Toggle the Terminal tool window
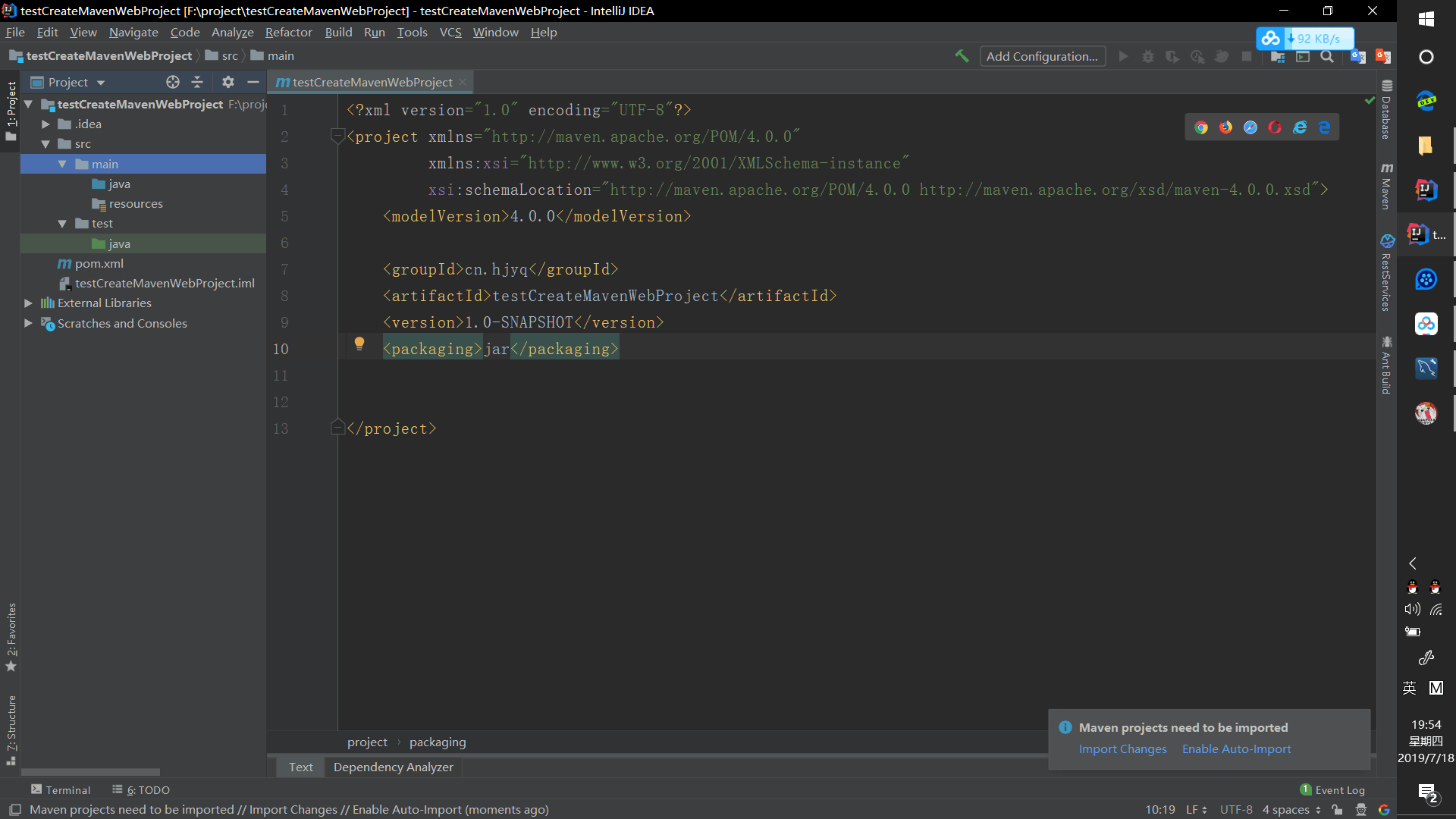The image size is (1456, 819). pyautogui.click(x=61, y=789)
